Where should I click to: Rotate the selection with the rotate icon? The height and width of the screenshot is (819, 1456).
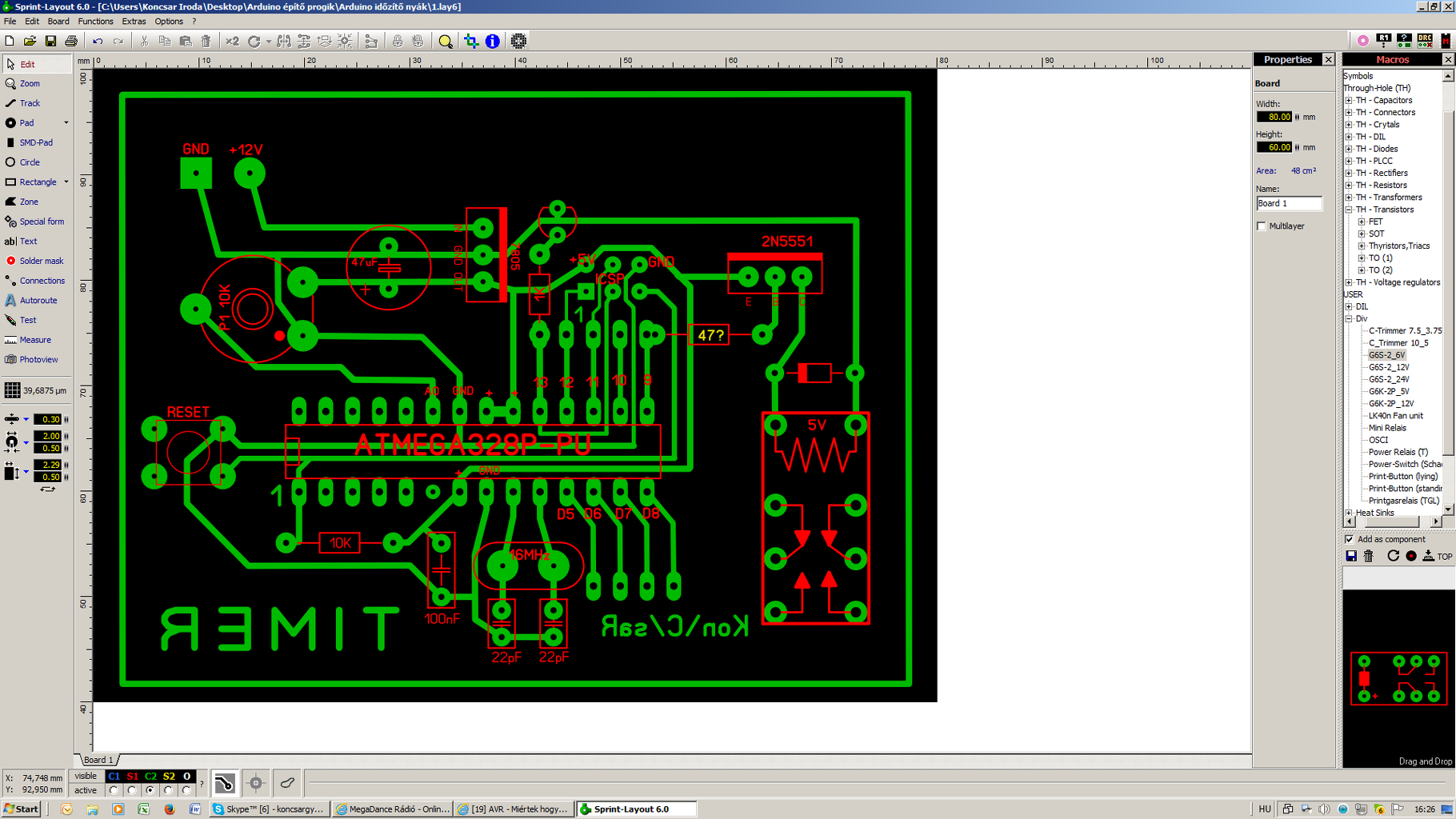[254, 41]
